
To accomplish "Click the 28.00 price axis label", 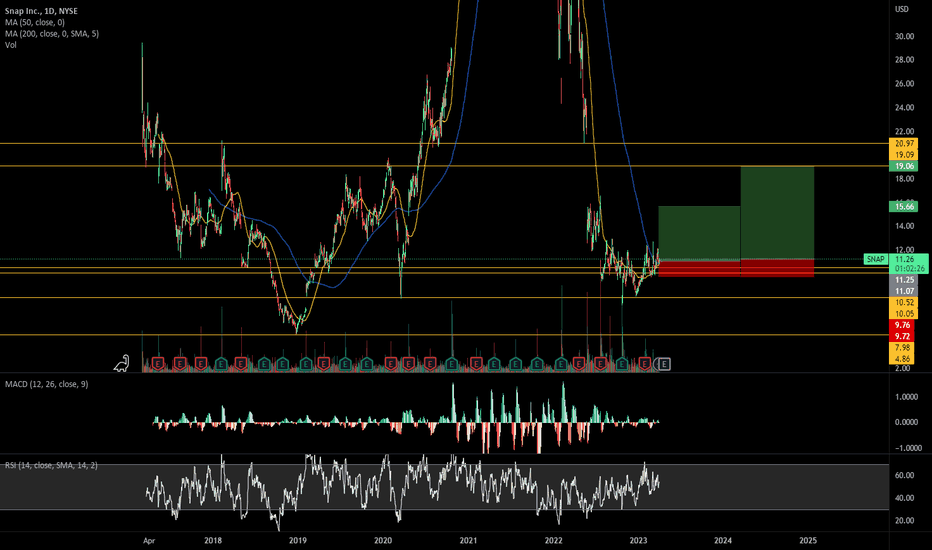I will (x=904, y=59).
